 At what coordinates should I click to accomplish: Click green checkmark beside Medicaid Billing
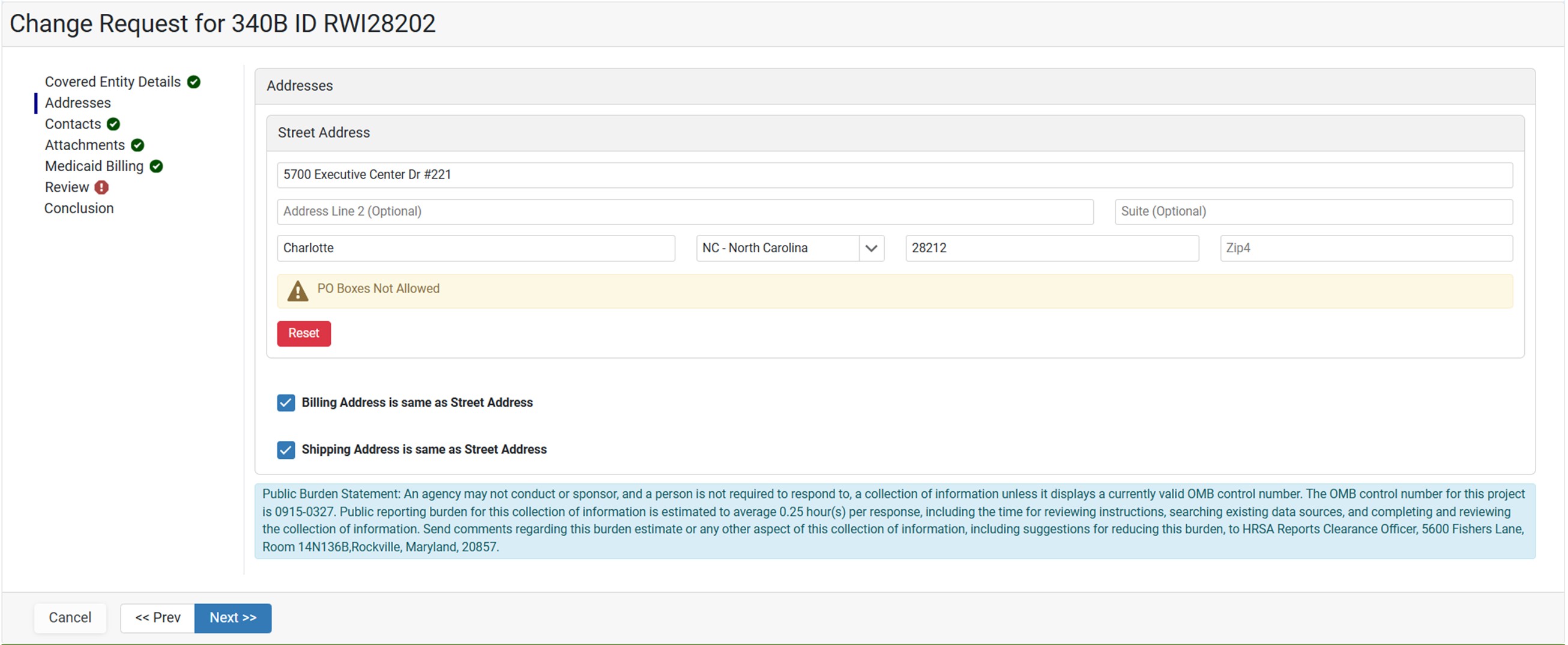pyautogui.click(x=157, y=166)
